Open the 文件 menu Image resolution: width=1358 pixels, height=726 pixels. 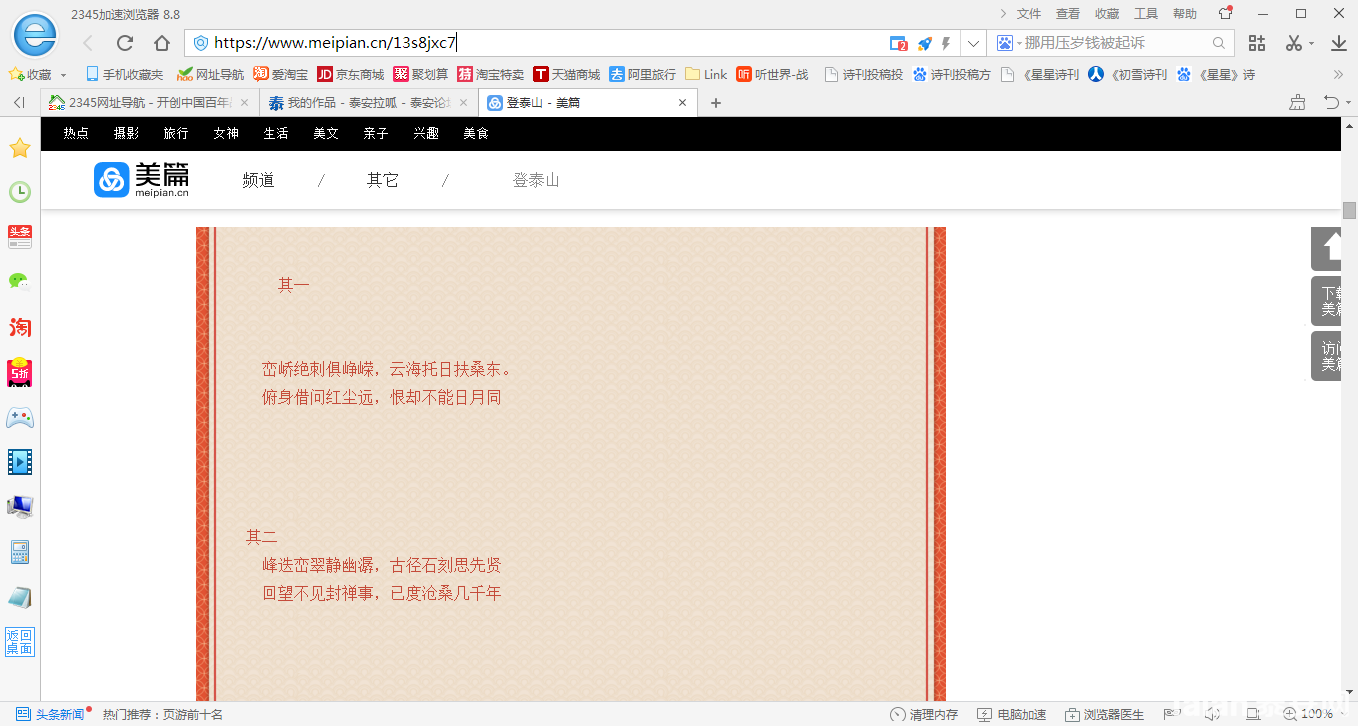tap(1029, 13)
